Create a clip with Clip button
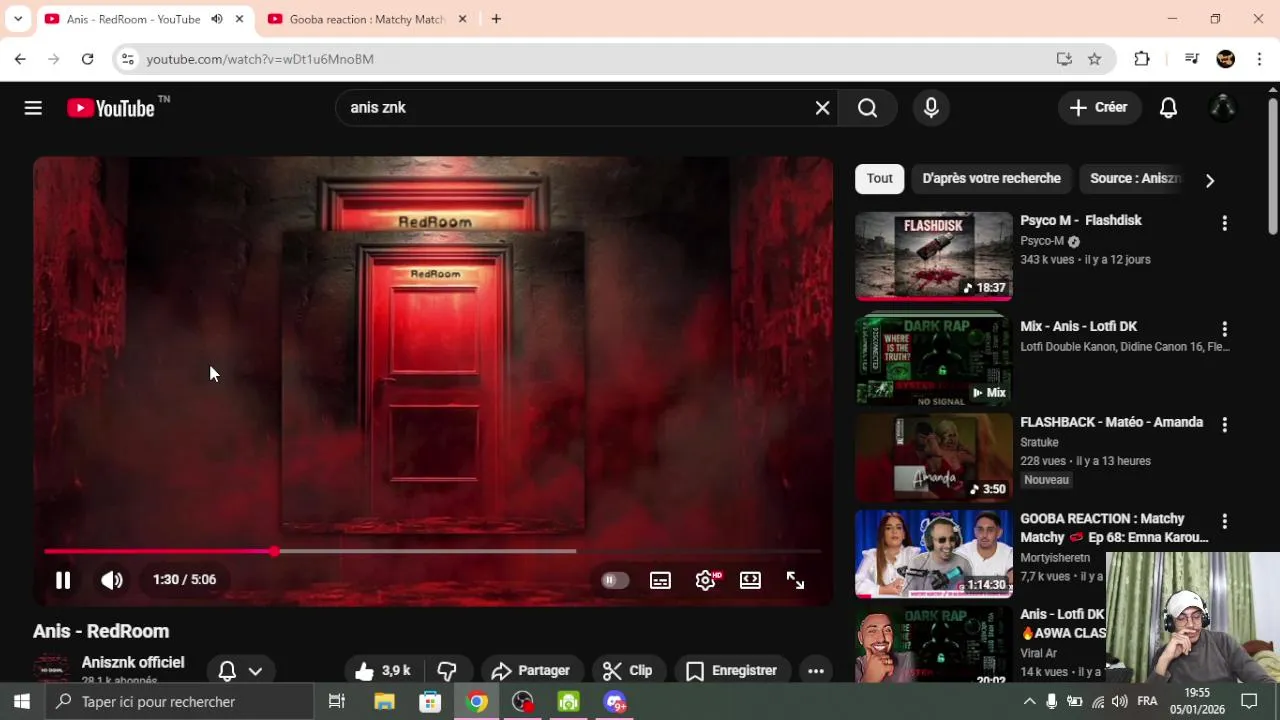 [627, 671]
